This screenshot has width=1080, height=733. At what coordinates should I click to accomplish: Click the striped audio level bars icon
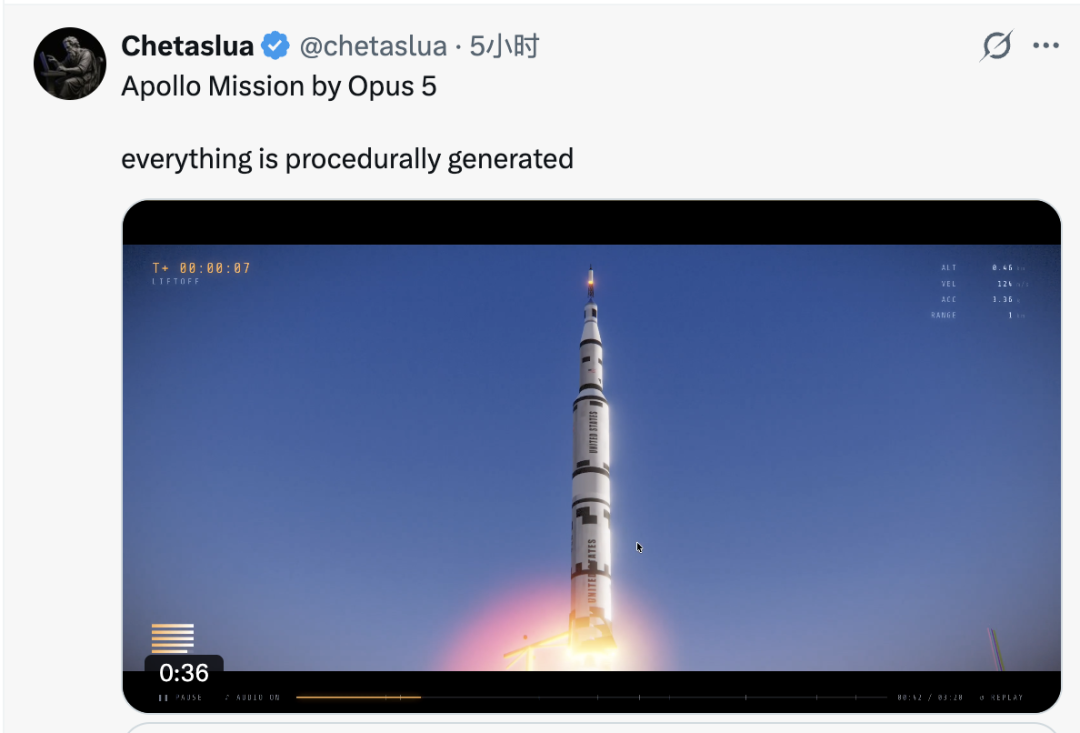coord(172,638)
